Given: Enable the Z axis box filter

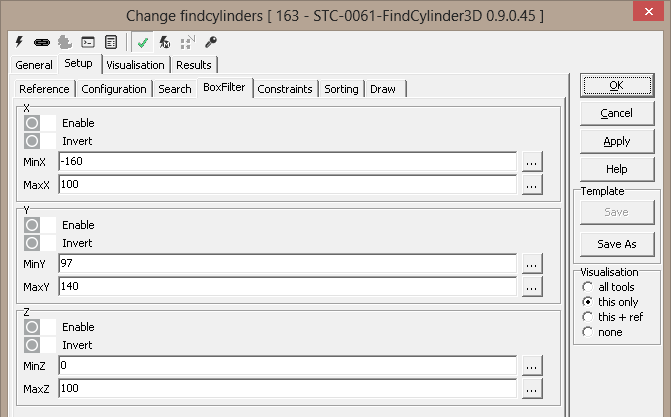Looking at the screenshot, I should point(32,327).
